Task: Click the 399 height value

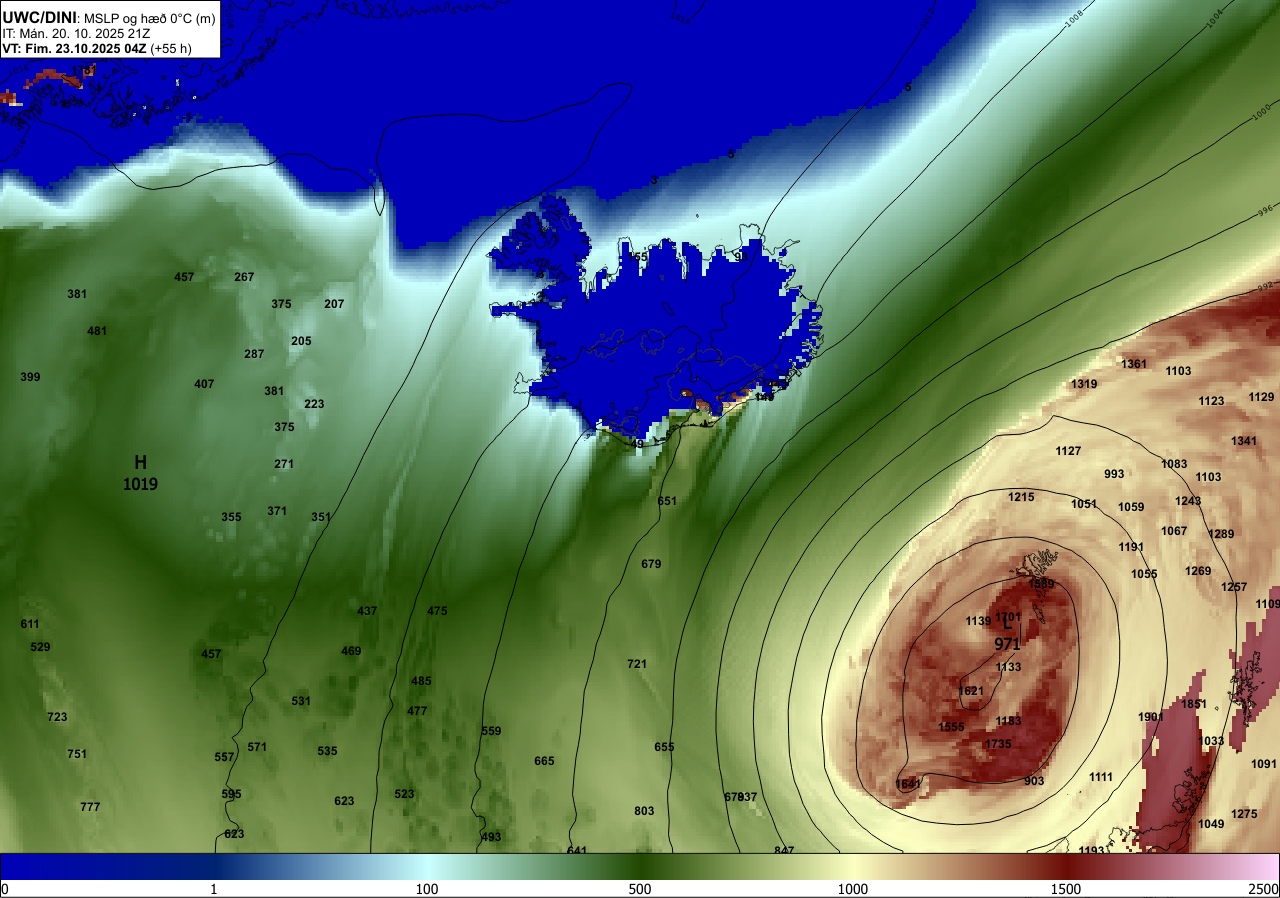Action: coord(30,377)
